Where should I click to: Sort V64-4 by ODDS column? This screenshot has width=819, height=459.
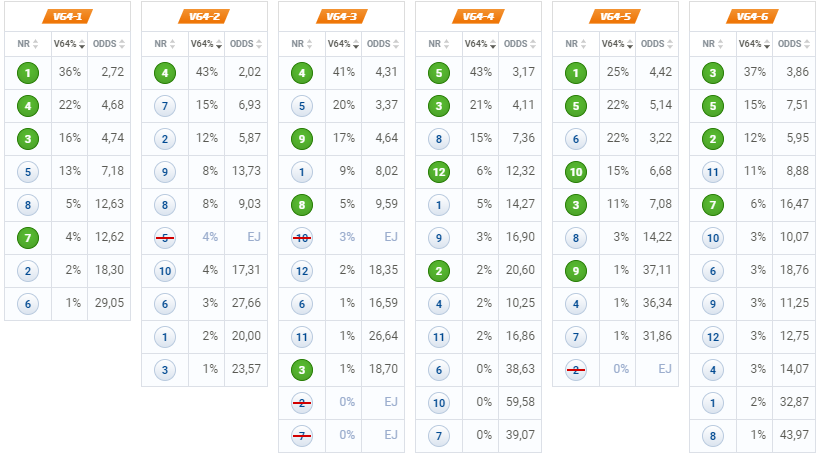[x=520, y=44]
